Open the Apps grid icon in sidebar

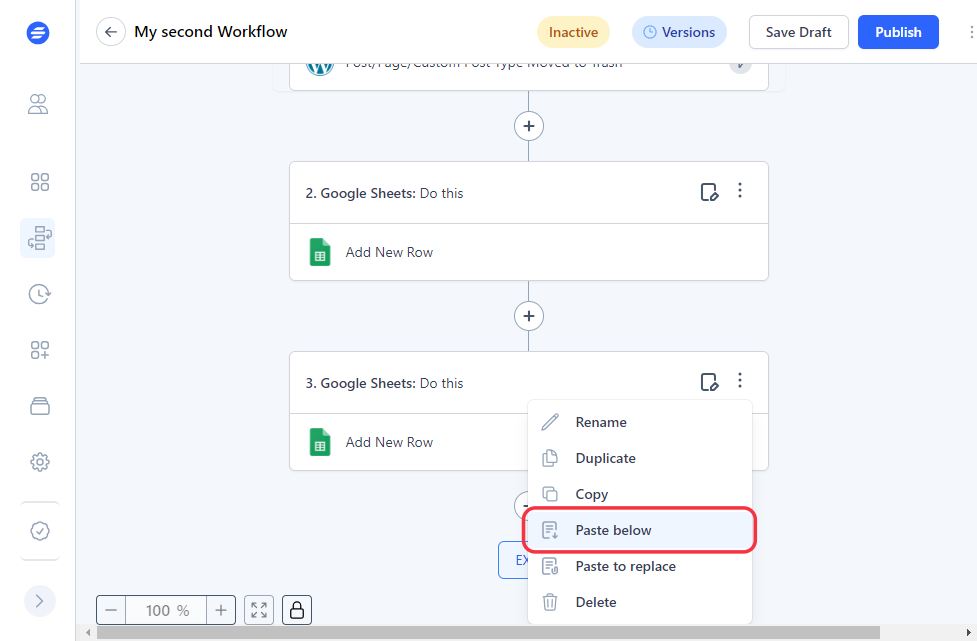(x=39, y=182)
